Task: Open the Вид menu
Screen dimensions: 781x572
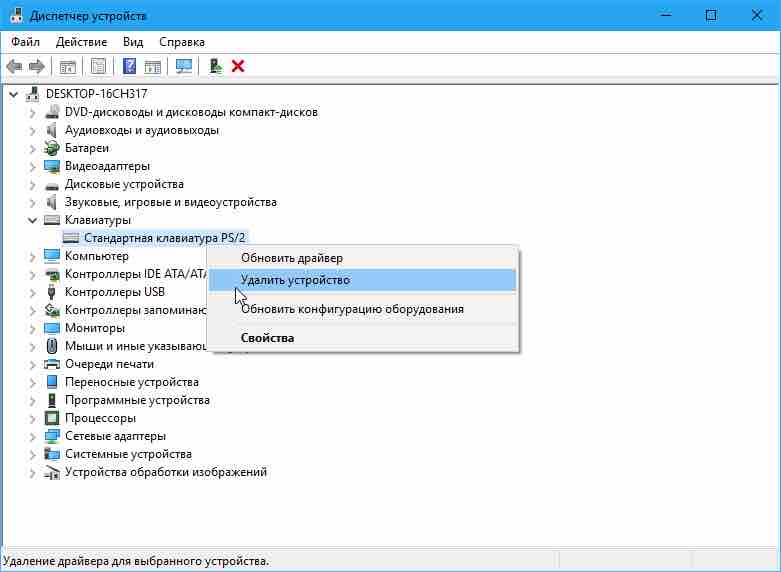Action: pyautogui.click(x=133, y=42)
